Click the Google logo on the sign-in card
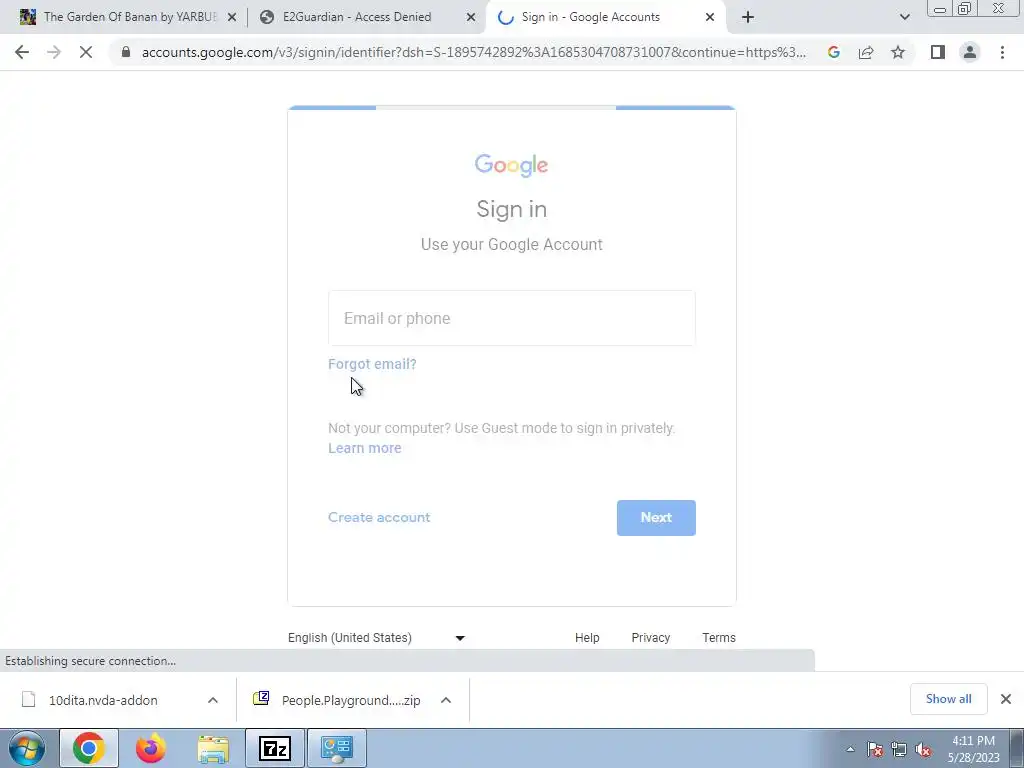The width and height of the screenshot is (1024, 768). (511, 165)
